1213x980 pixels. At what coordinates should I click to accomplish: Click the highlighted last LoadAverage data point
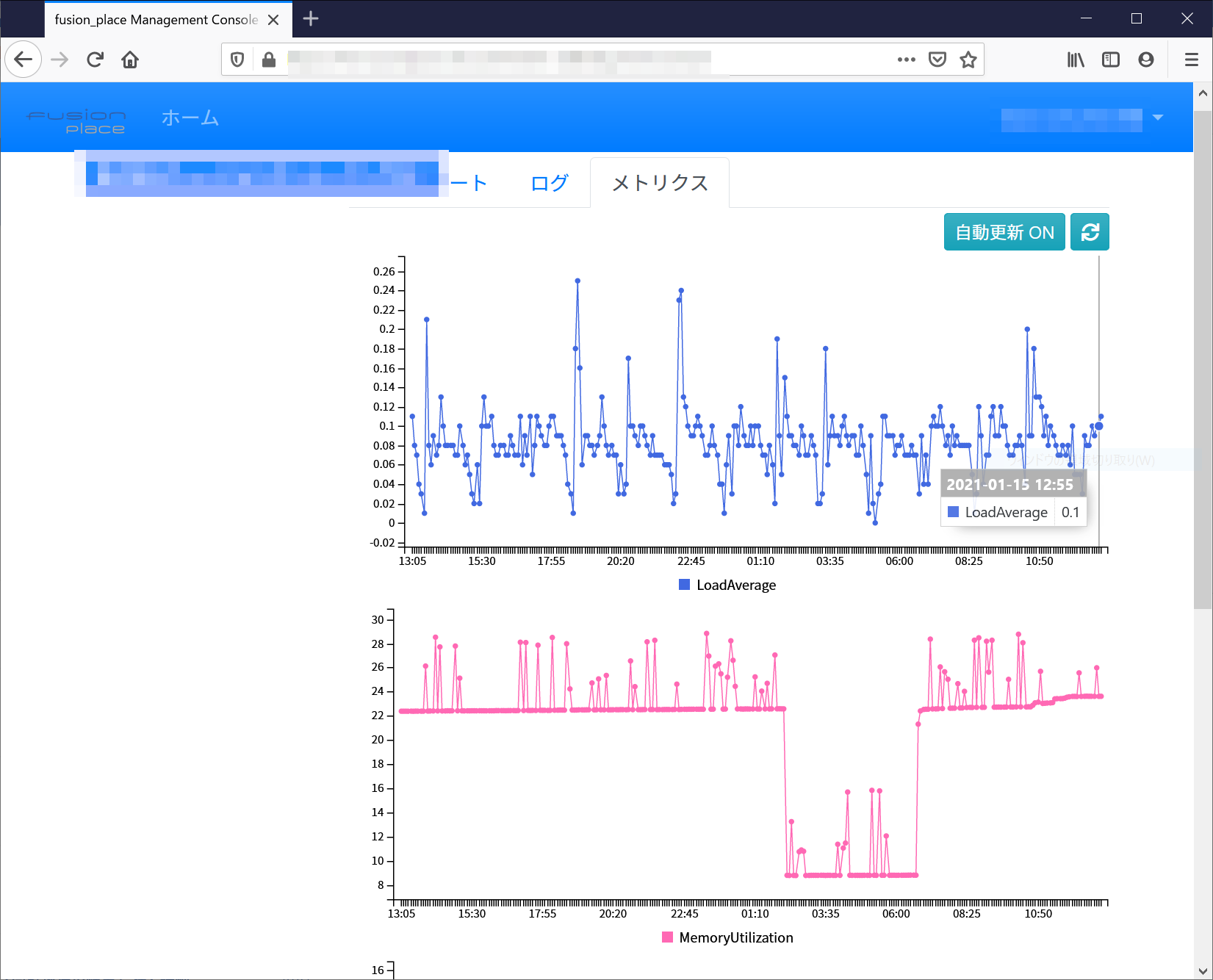pyautogui.click(x=1099, y=426)
